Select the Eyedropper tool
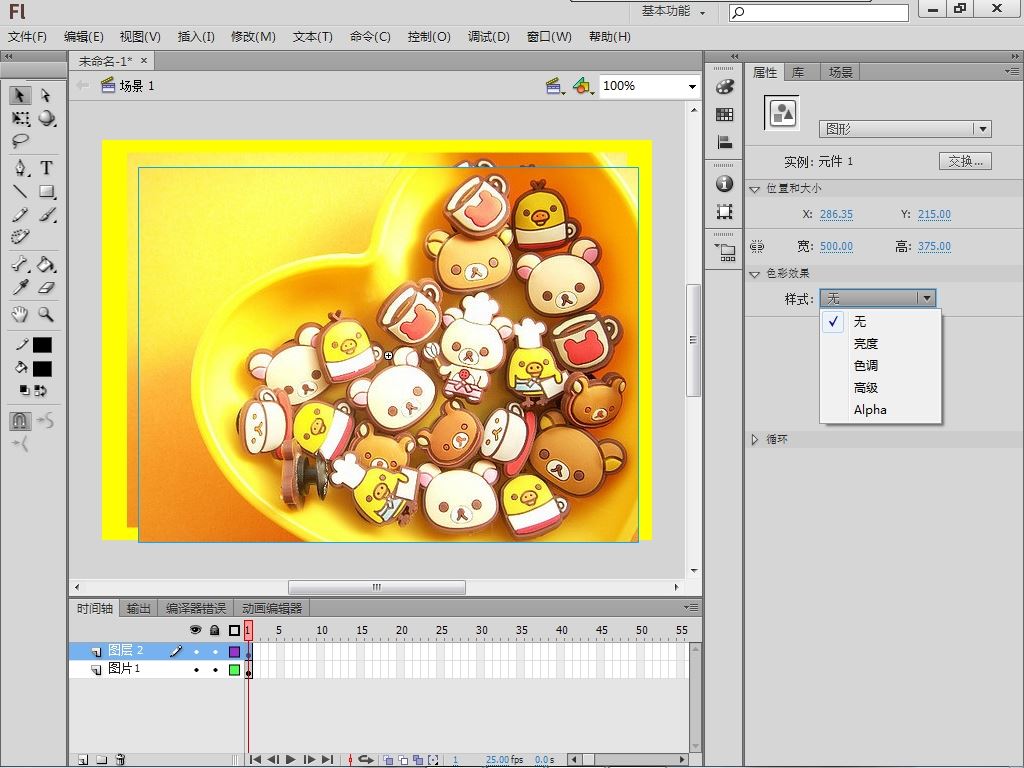Screen dimensions: 1024x768 coord(20,287)
